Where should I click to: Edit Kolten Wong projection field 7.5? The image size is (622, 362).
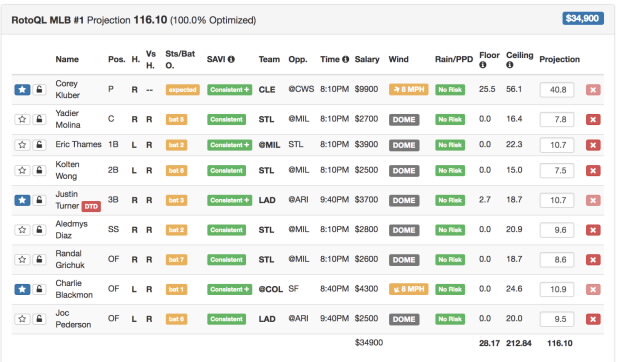(x=557, y=171)
